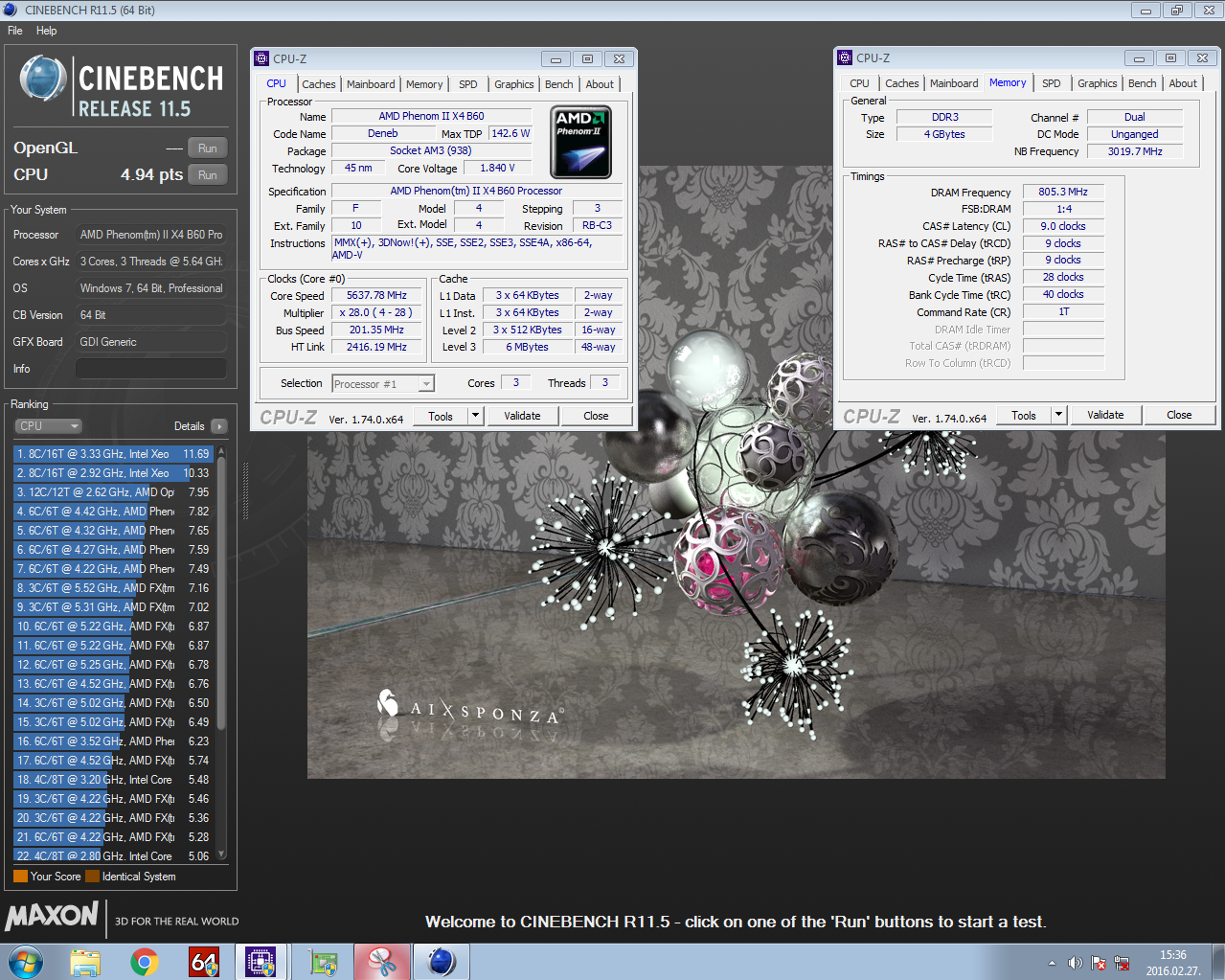This screenshot has width=1225, height=980.
Task: Open the Help menu in Cinebench
Action: pos(46,31)
